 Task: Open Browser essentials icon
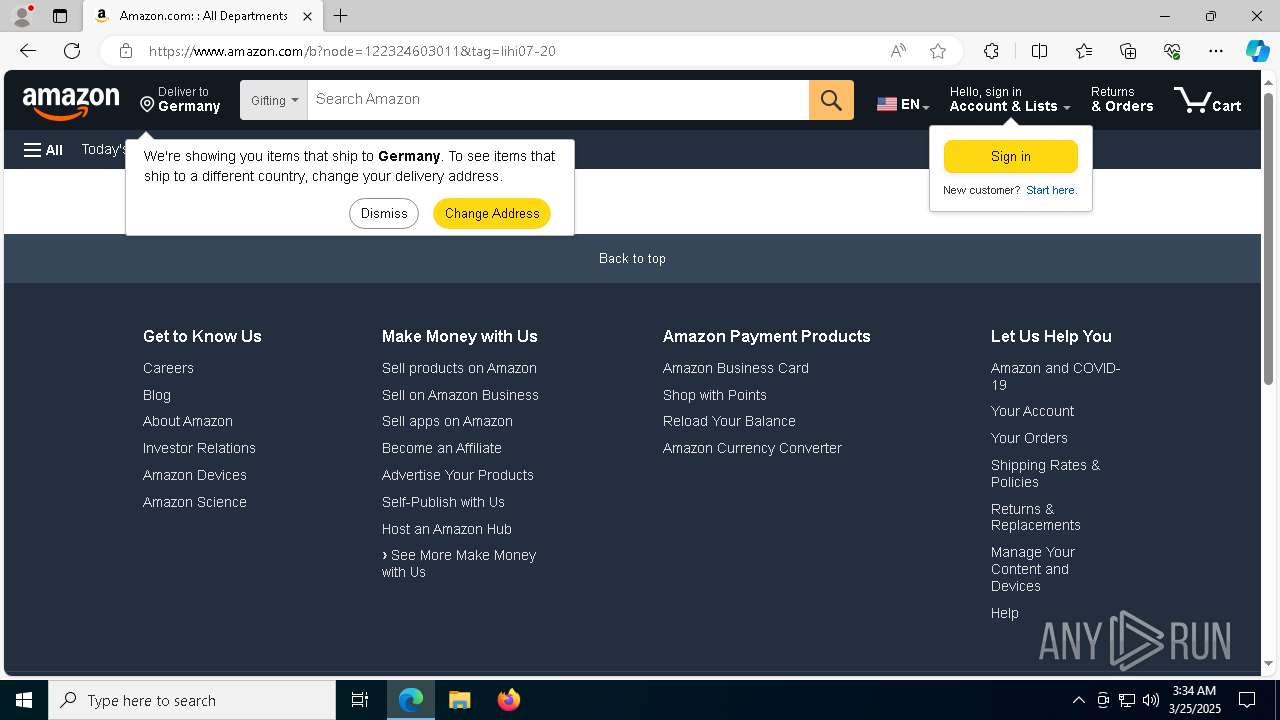coord(1172,51)
